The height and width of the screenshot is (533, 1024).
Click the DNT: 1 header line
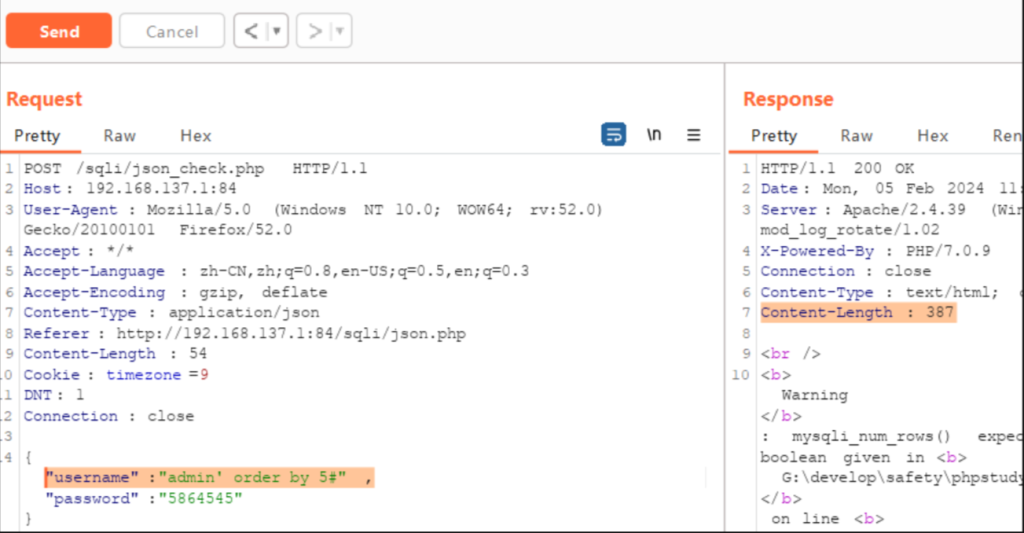click(54, 395)
